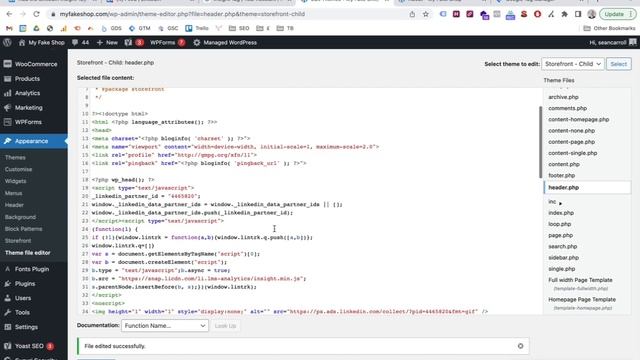Go to Widgets submenu
Image resolution: width=640 pixels, height=360 pixels.
pyautogui.click(x=16, y=181)
